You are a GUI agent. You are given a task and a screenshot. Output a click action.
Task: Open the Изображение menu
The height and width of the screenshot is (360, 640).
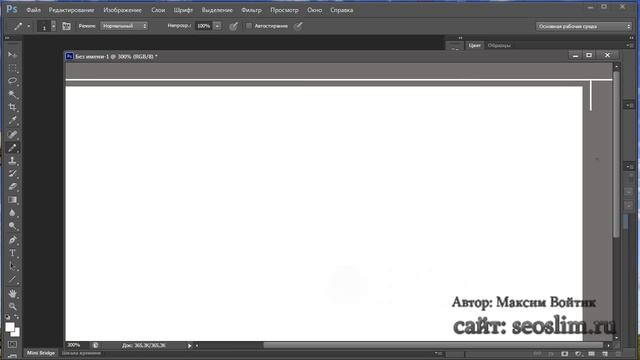coord(122,10)
